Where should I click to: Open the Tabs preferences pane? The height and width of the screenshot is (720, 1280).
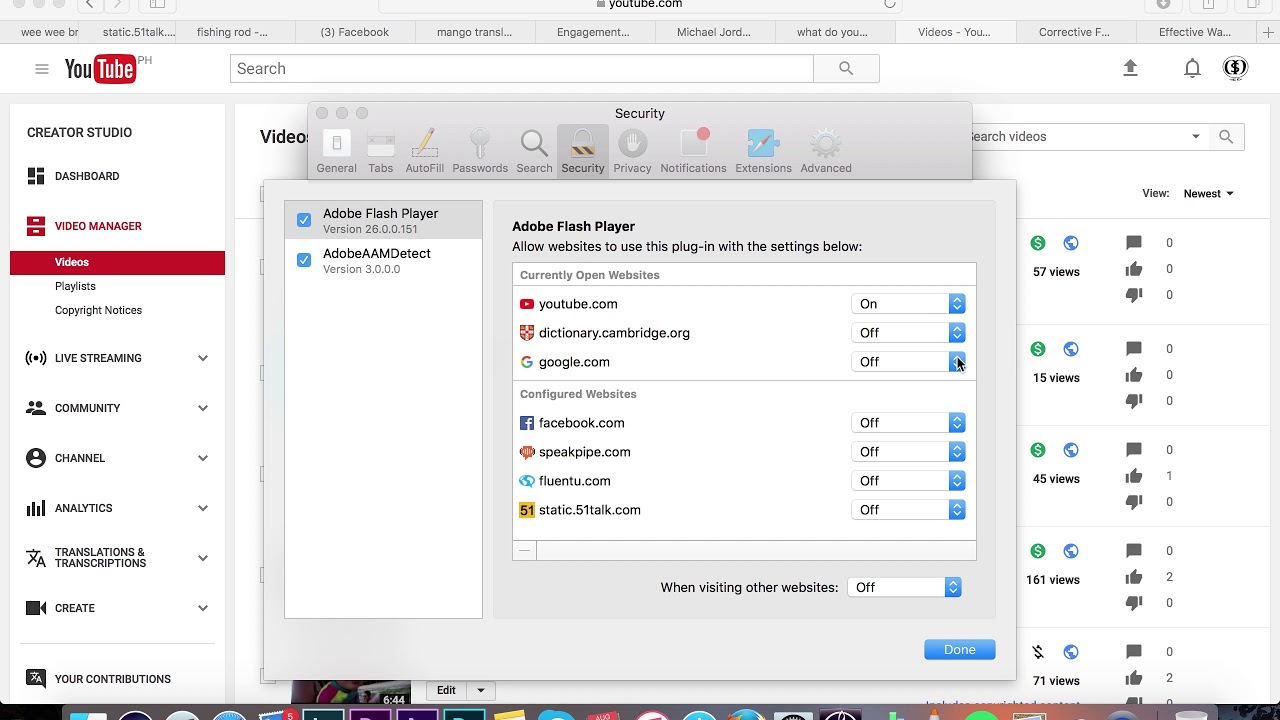[380, 152]
